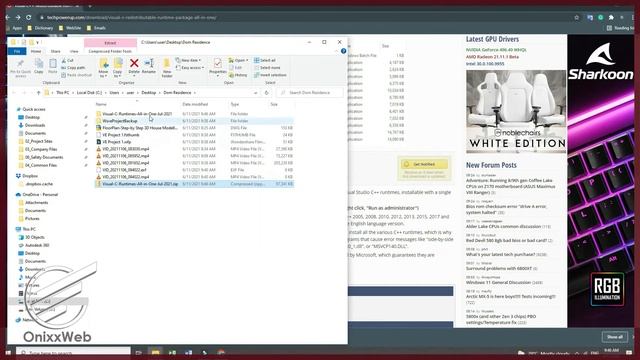
Task: Click Select all in the ribbon
Action: 265,60
